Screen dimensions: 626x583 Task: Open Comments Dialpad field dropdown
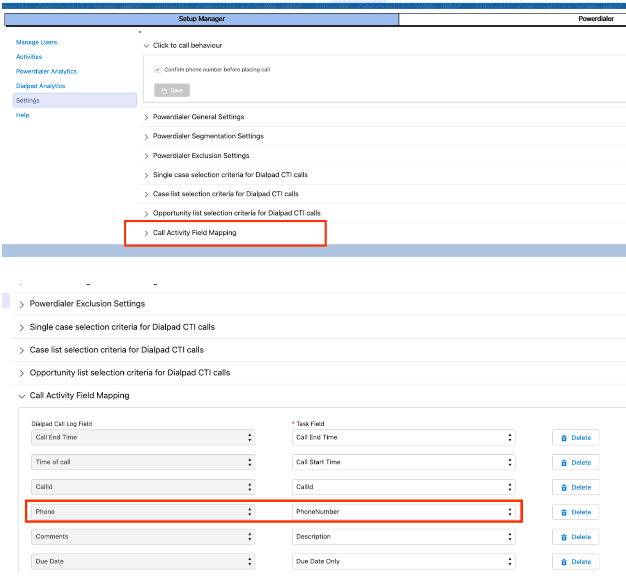(x=143, y=537)
